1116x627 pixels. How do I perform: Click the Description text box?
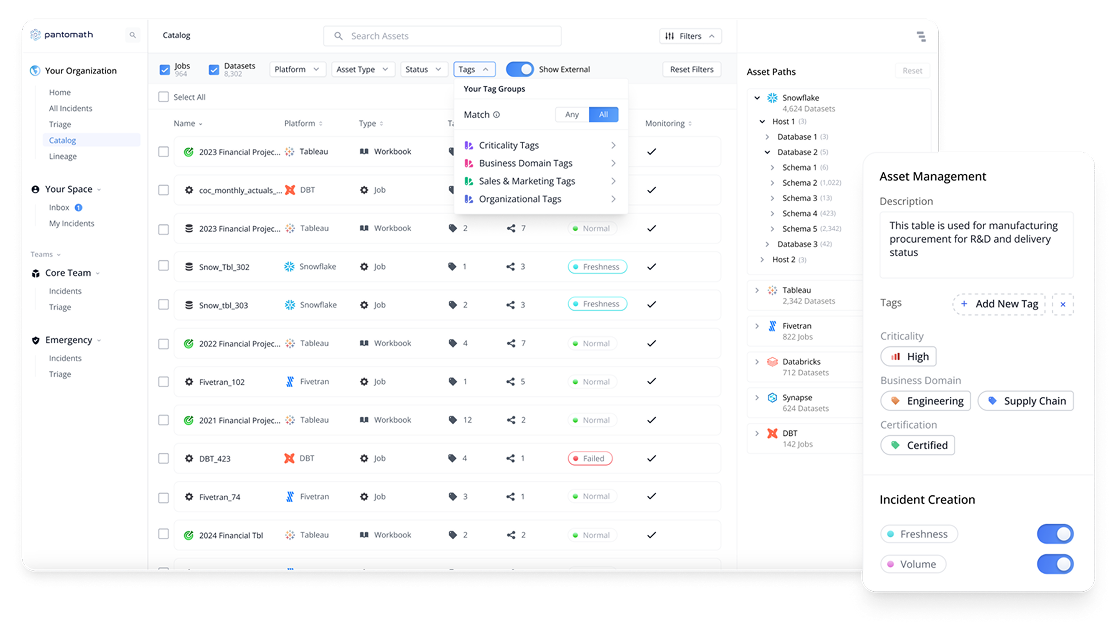pos(976,245)
